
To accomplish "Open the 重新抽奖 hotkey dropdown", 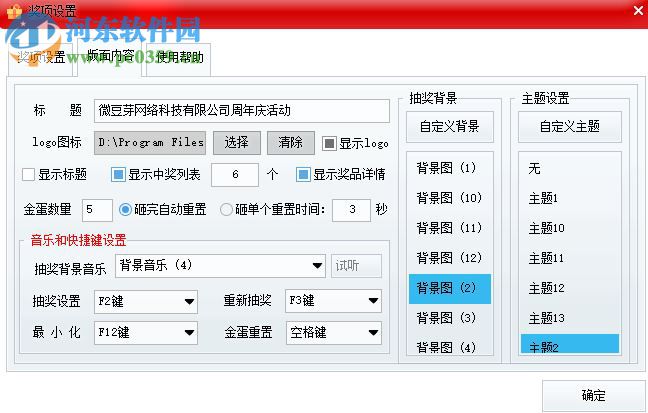I will 333,301.
